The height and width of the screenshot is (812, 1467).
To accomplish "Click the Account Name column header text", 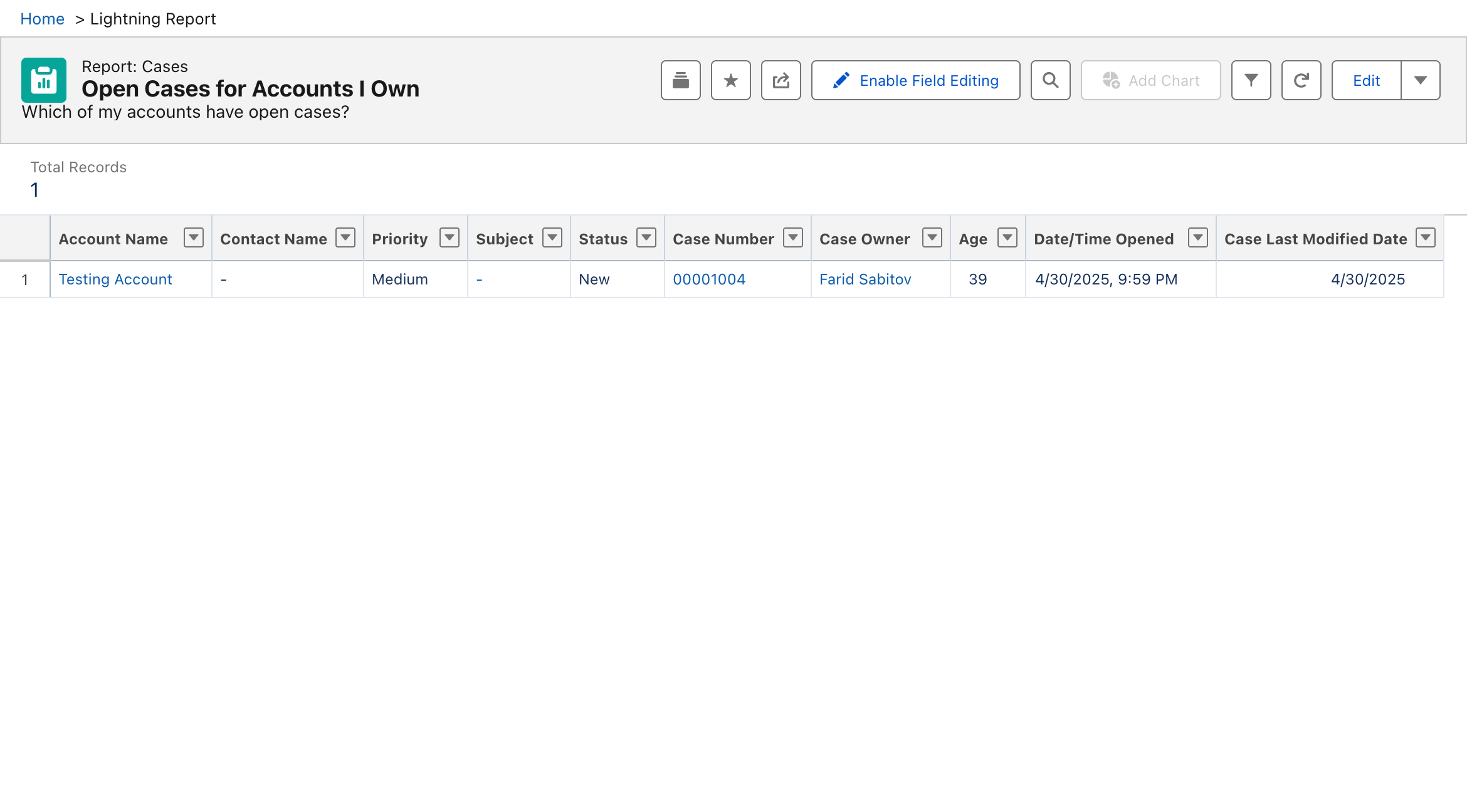I will [113, 239].
